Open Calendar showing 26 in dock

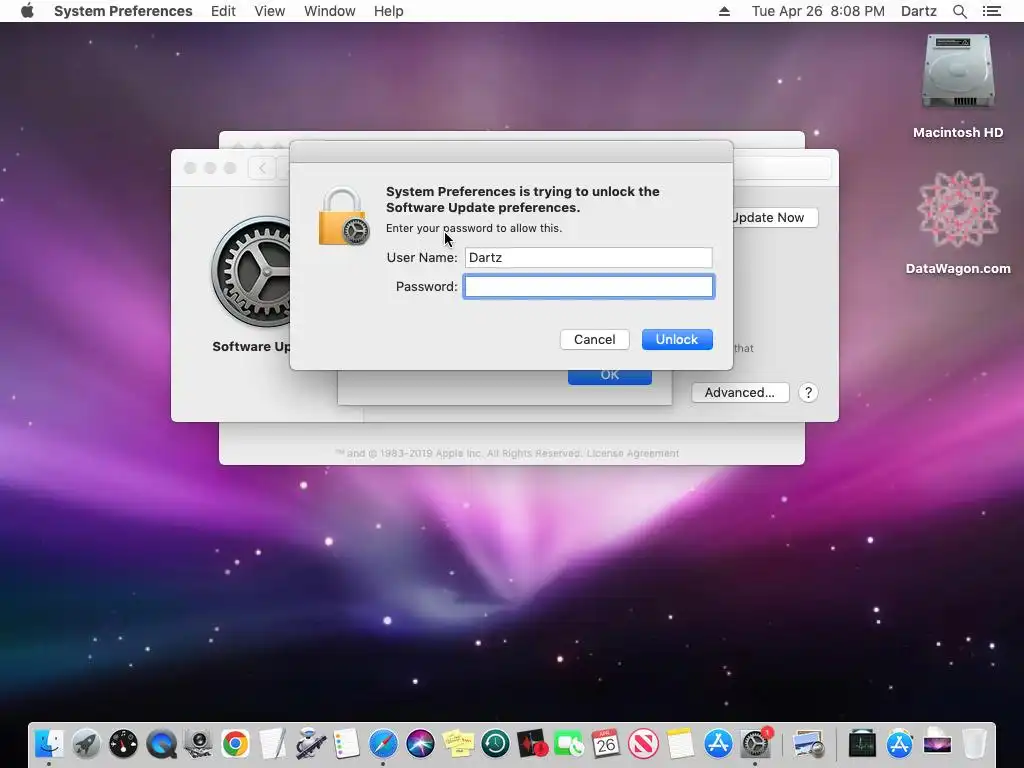click(606, 743)
